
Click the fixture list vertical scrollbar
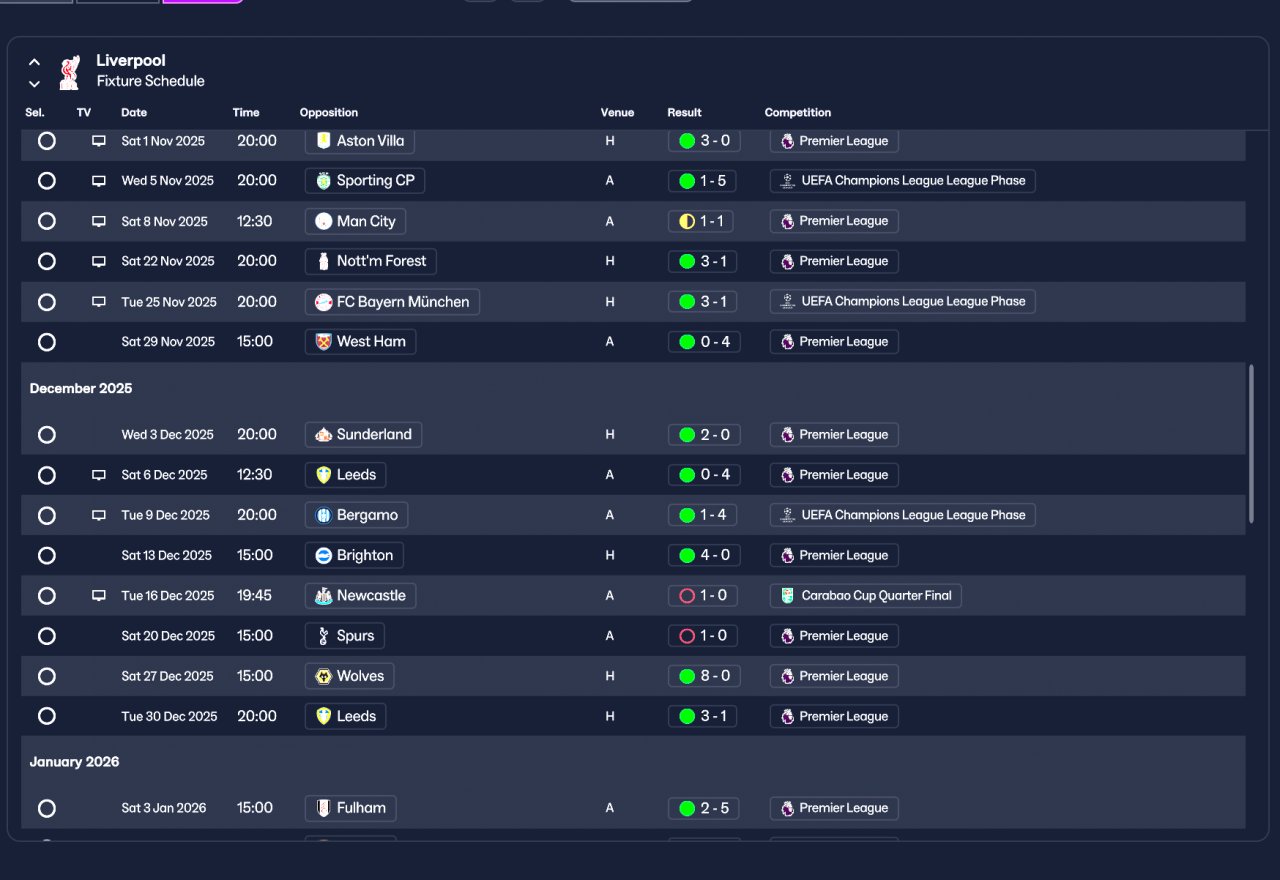pyautogui.click(x=1250, y=444)
